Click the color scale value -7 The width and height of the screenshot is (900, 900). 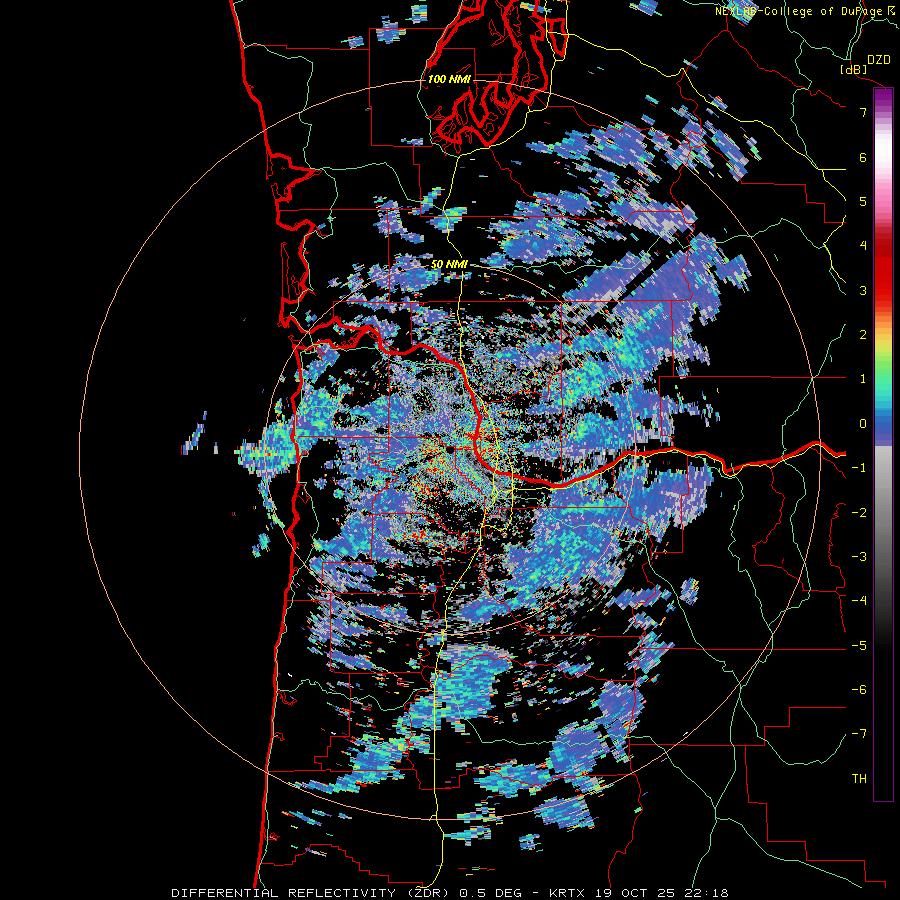pyautogui.click(x=859, y=734)
